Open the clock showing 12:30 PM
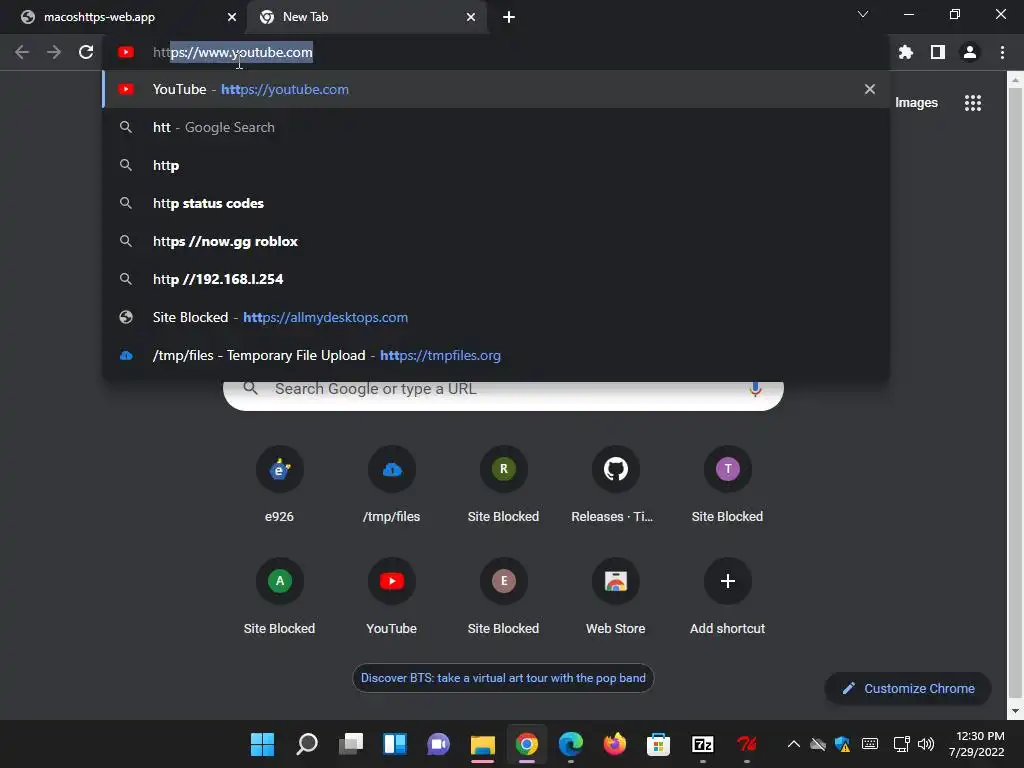Screen dimensions: 1024x768 click(977, 744)
